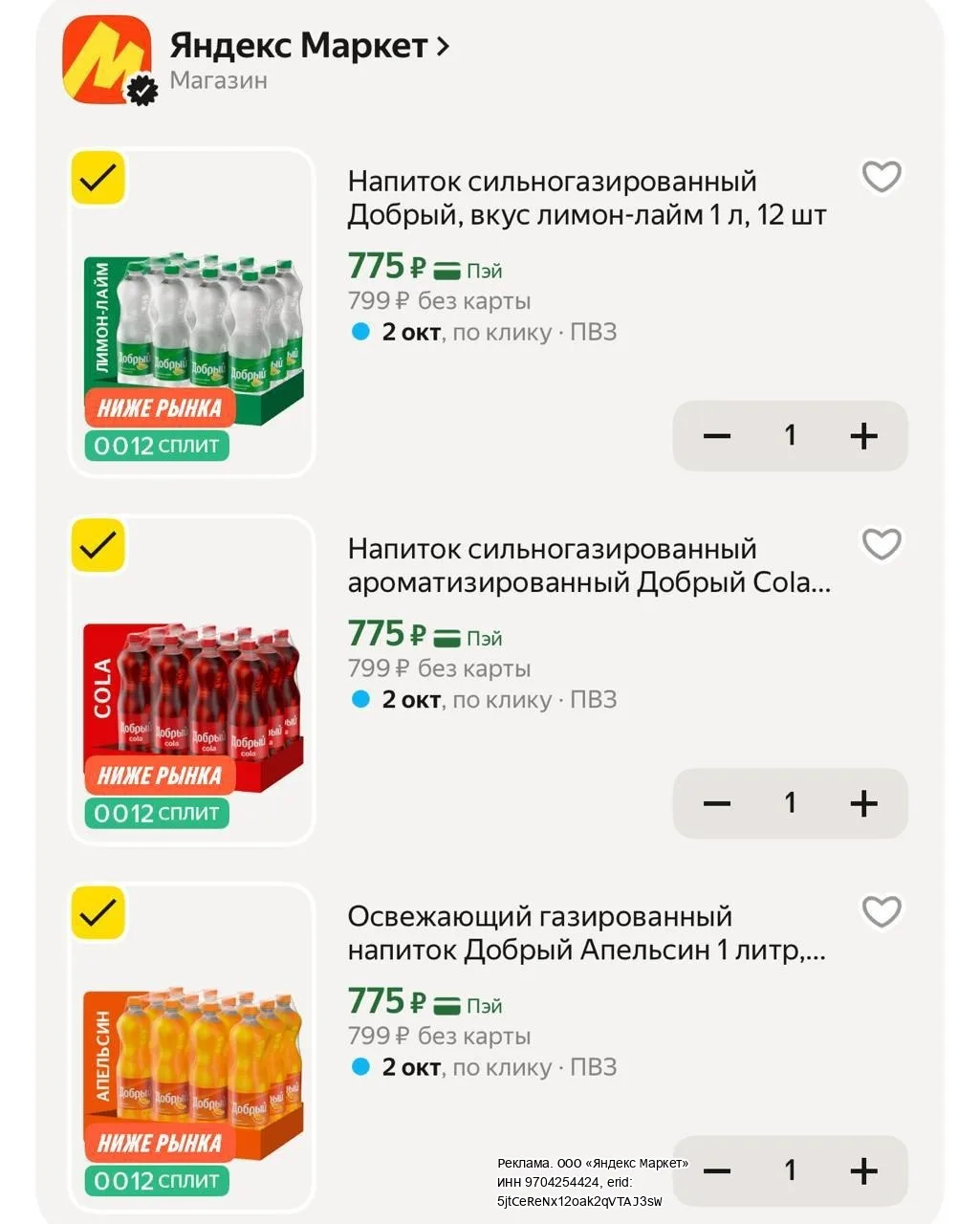Image resolution: width=980 pixels, height=1224 pixels.
Task: Open the red Cola pack thumbnail
Action: tap(193, 679)
